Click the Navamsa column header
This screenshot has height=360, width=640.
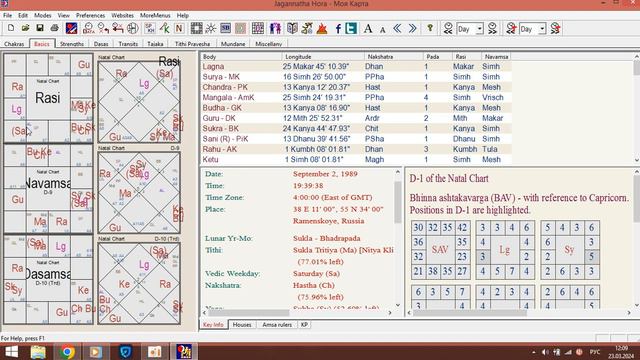click(x=496, y=57)
